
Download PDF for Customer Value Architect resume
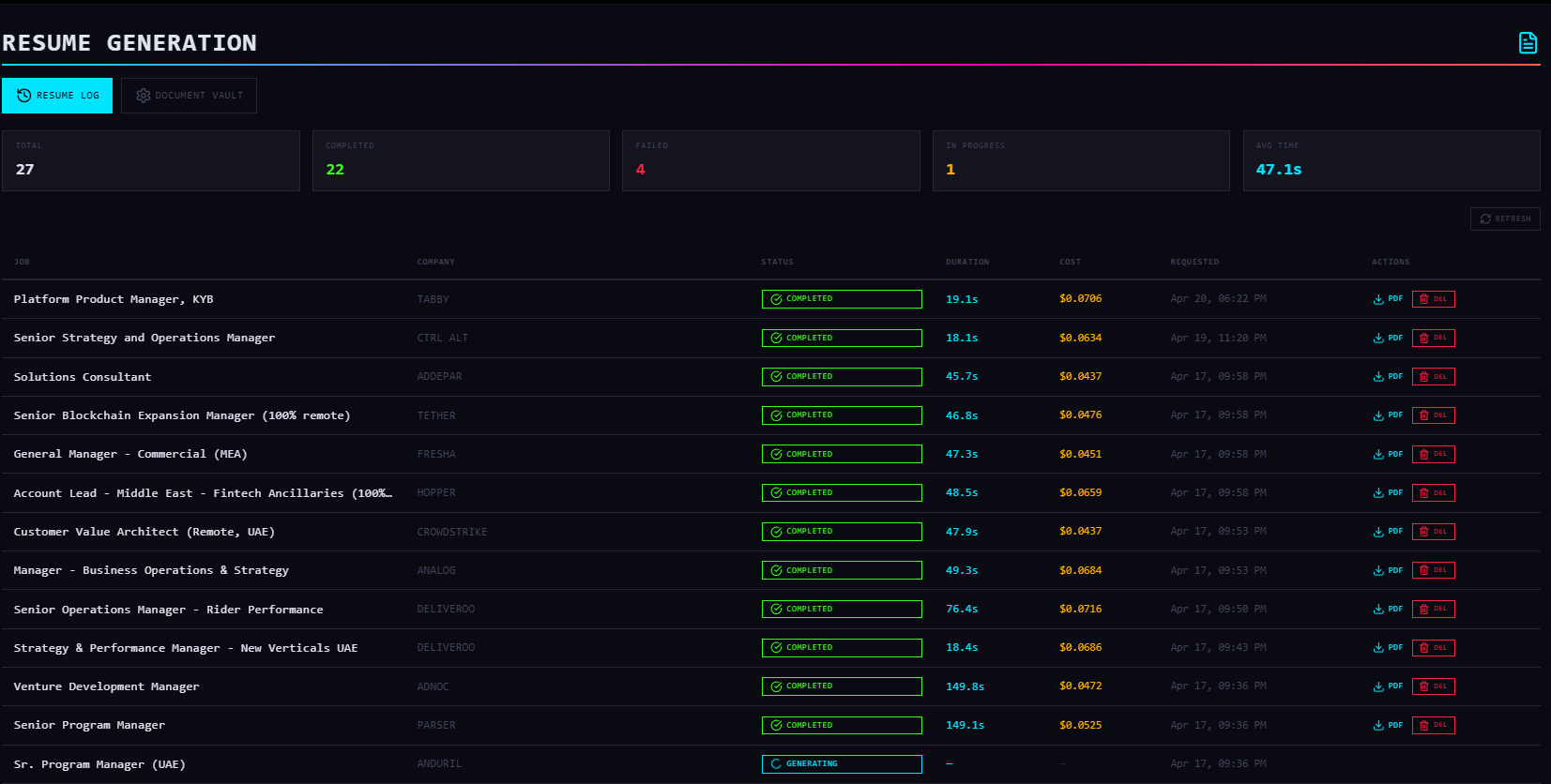pos(1388,532)
